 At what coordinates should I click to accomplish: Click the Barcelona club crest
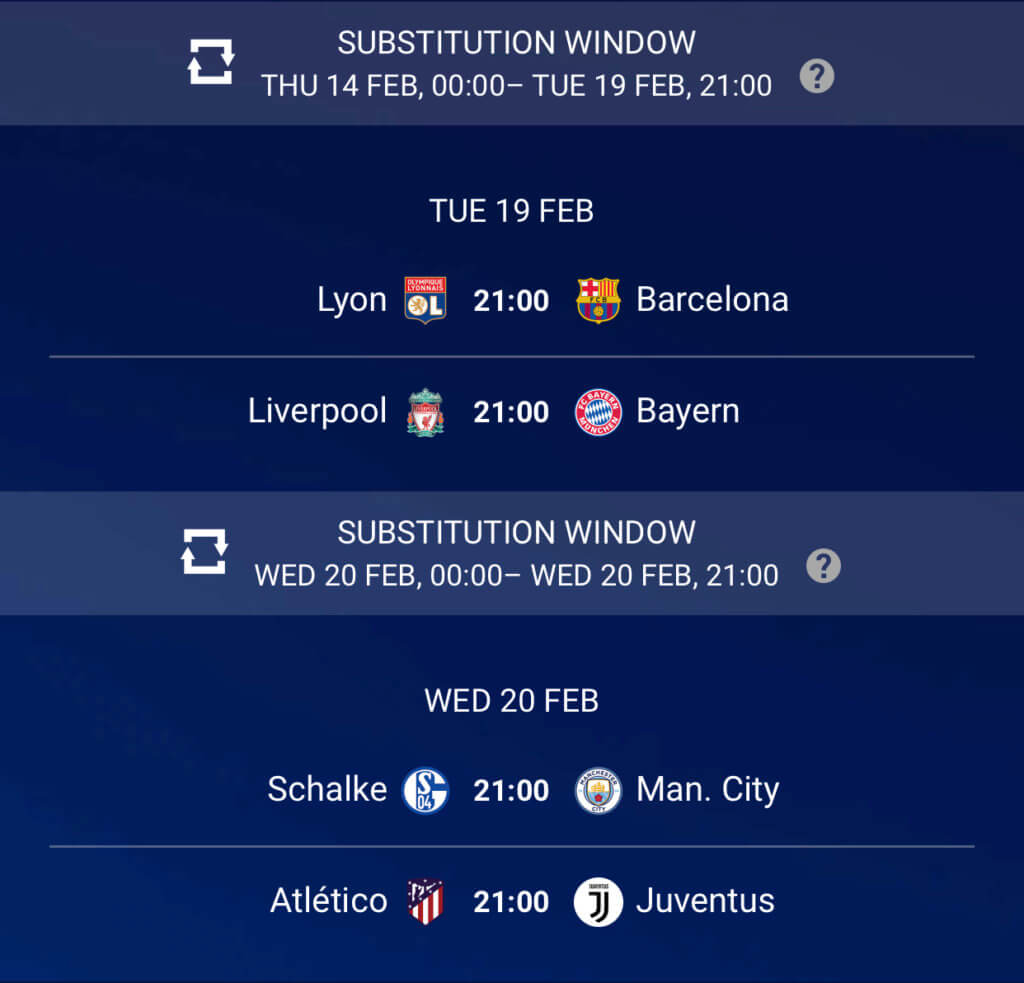(x=598, y=300)
